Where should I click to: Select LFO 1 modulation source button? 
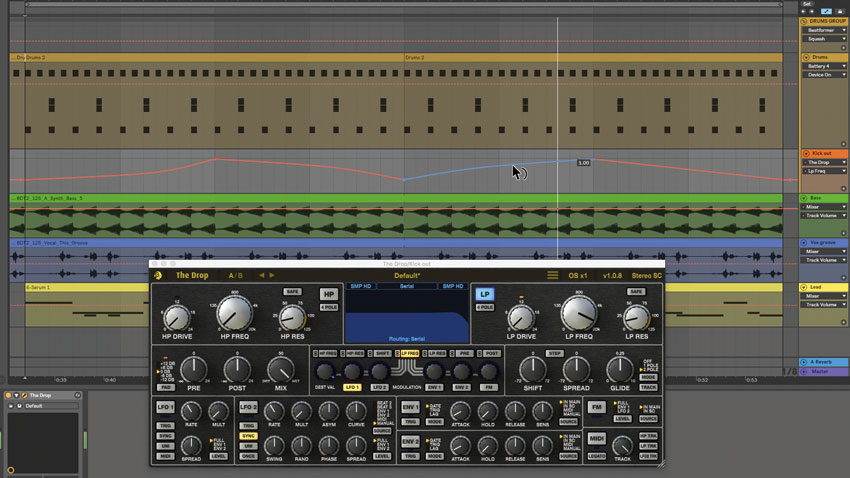click(352, 387)
